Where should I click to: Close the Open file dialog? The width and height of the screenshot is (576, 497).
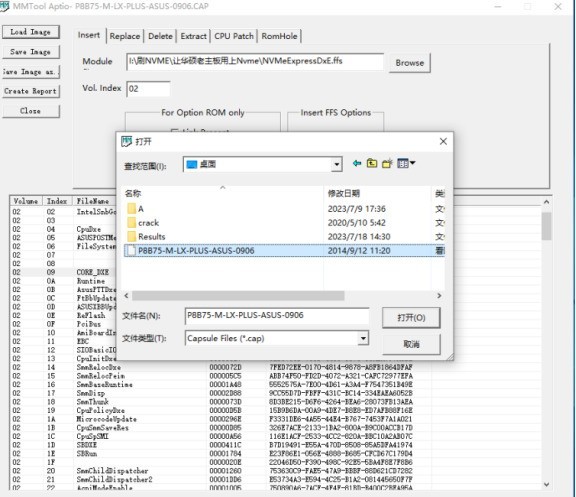(443, 141)
